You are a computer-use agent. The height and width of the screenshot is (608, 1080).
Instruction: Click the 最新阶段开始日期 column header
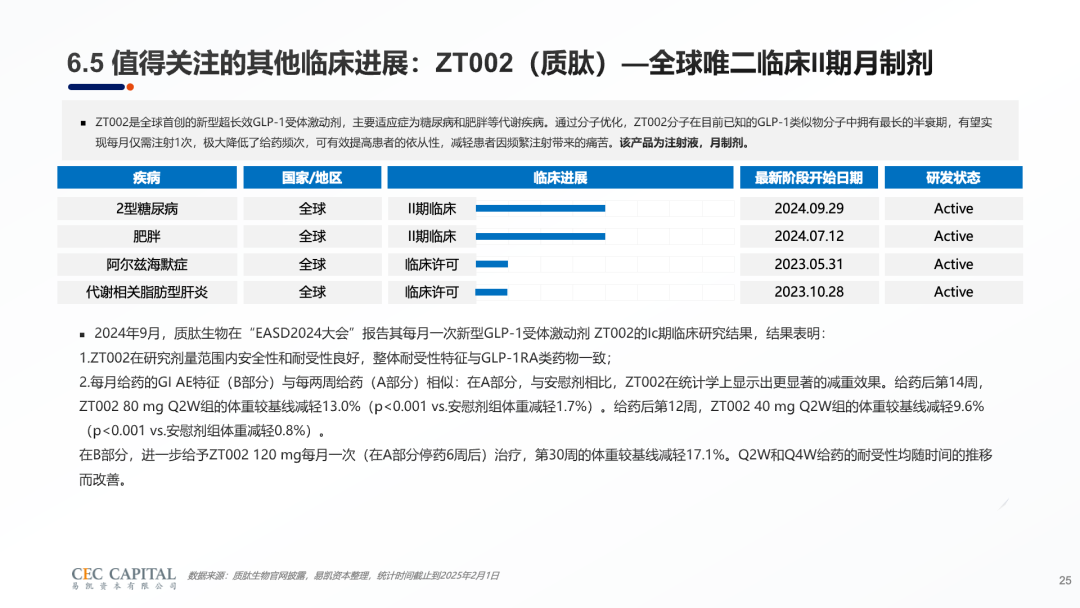pos(808,178)
